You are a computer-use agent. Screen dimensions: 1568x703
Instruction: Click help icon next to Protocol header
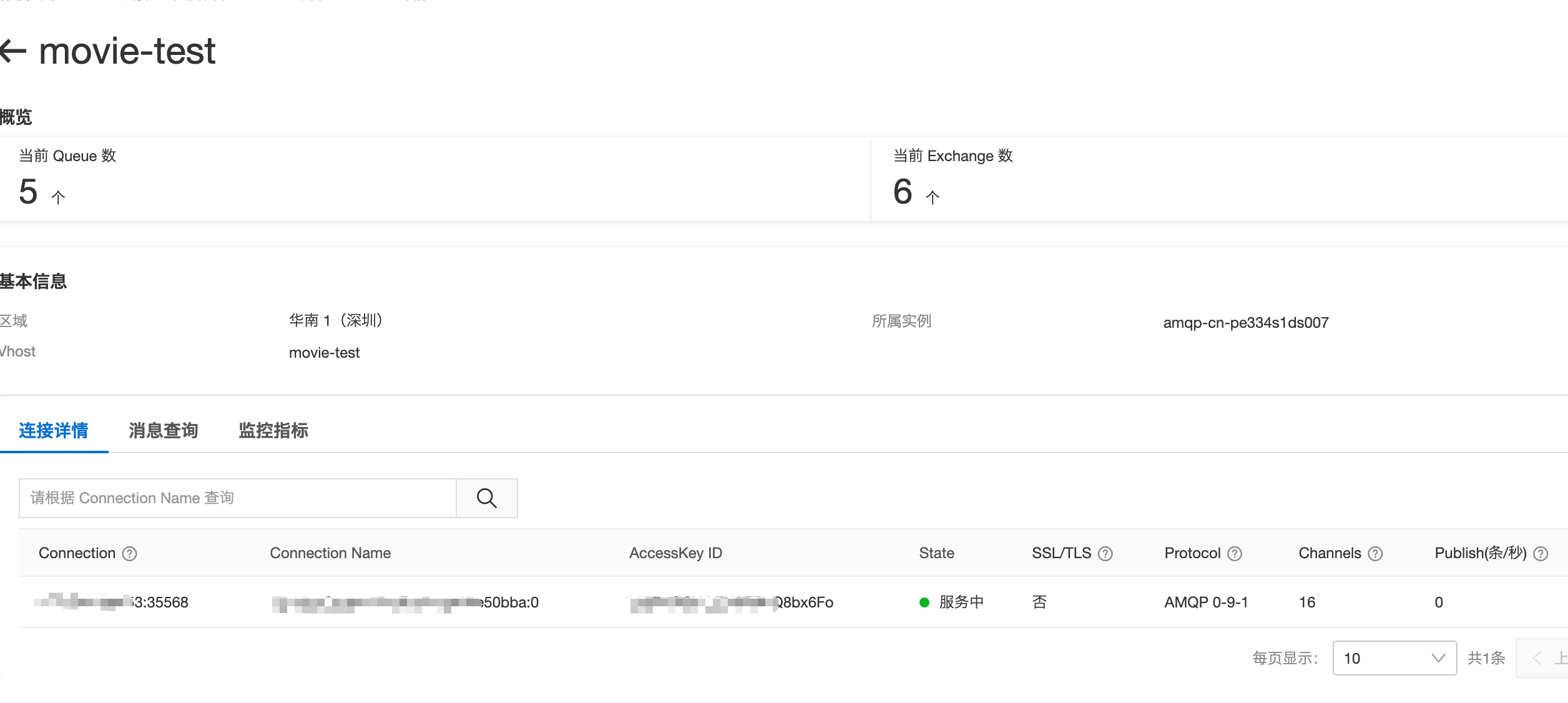pyautogui.click(x=1235, y=554)
